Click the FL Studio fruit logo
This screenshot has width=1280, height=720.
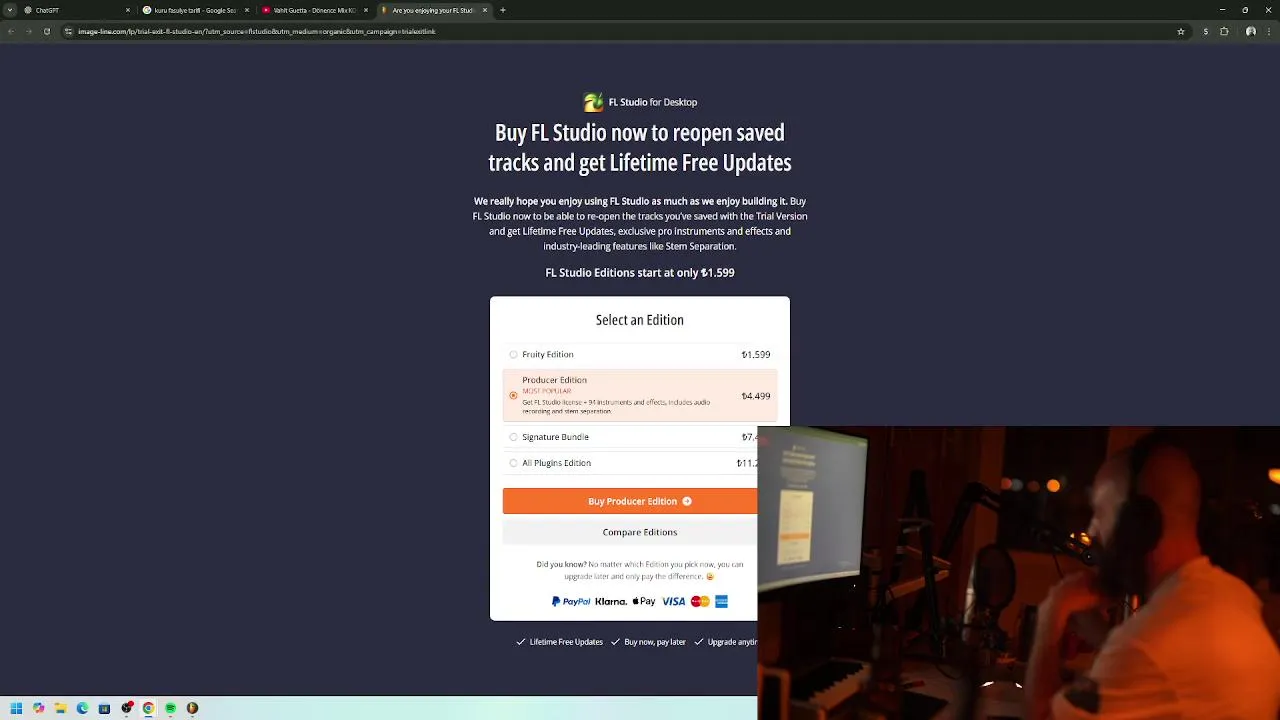pos(593,102)
